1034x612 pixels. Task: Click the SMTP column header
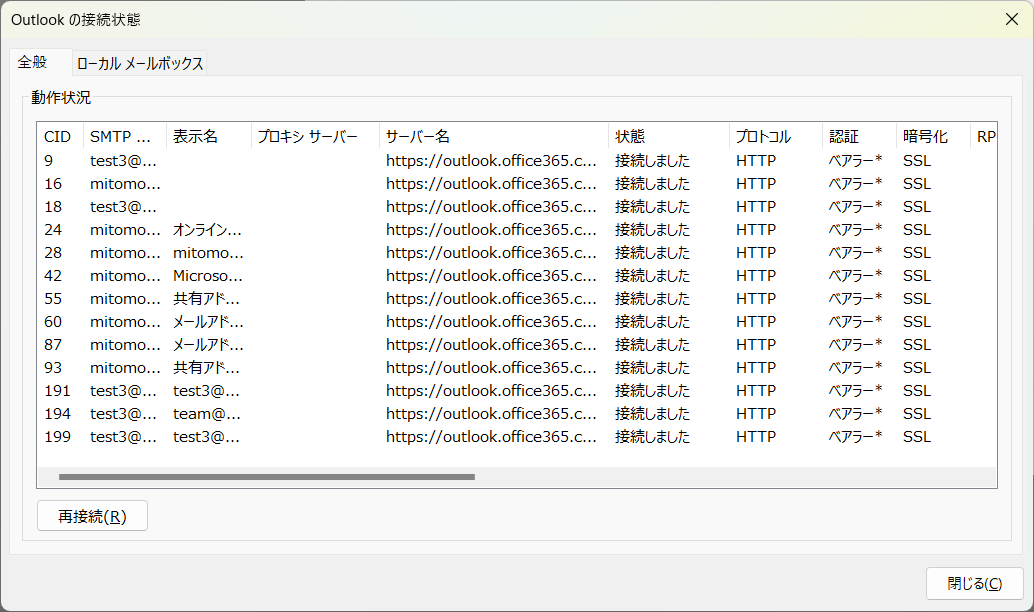click(x=125, y=137)
